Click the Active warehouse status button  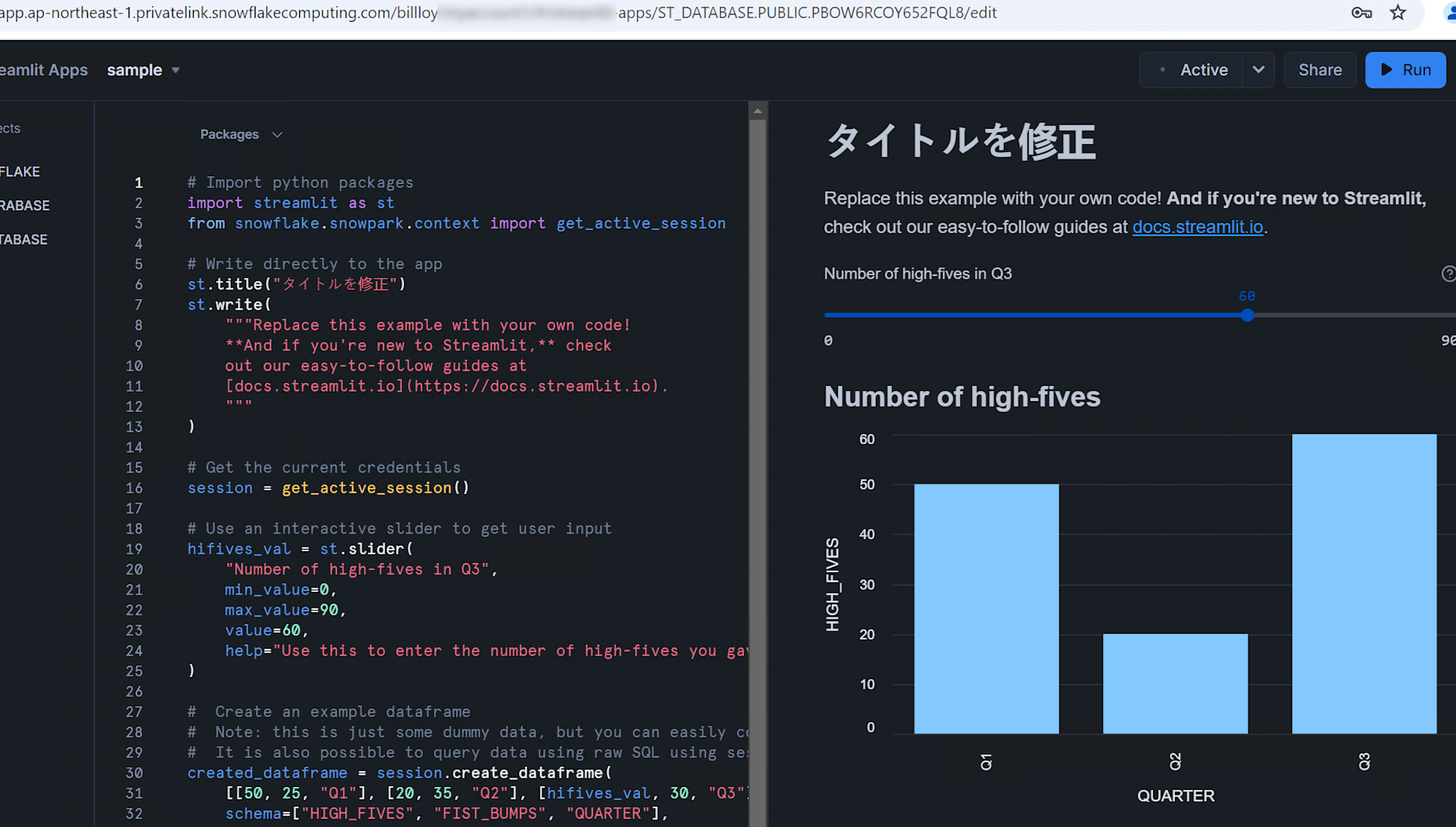pos(1192,70)
